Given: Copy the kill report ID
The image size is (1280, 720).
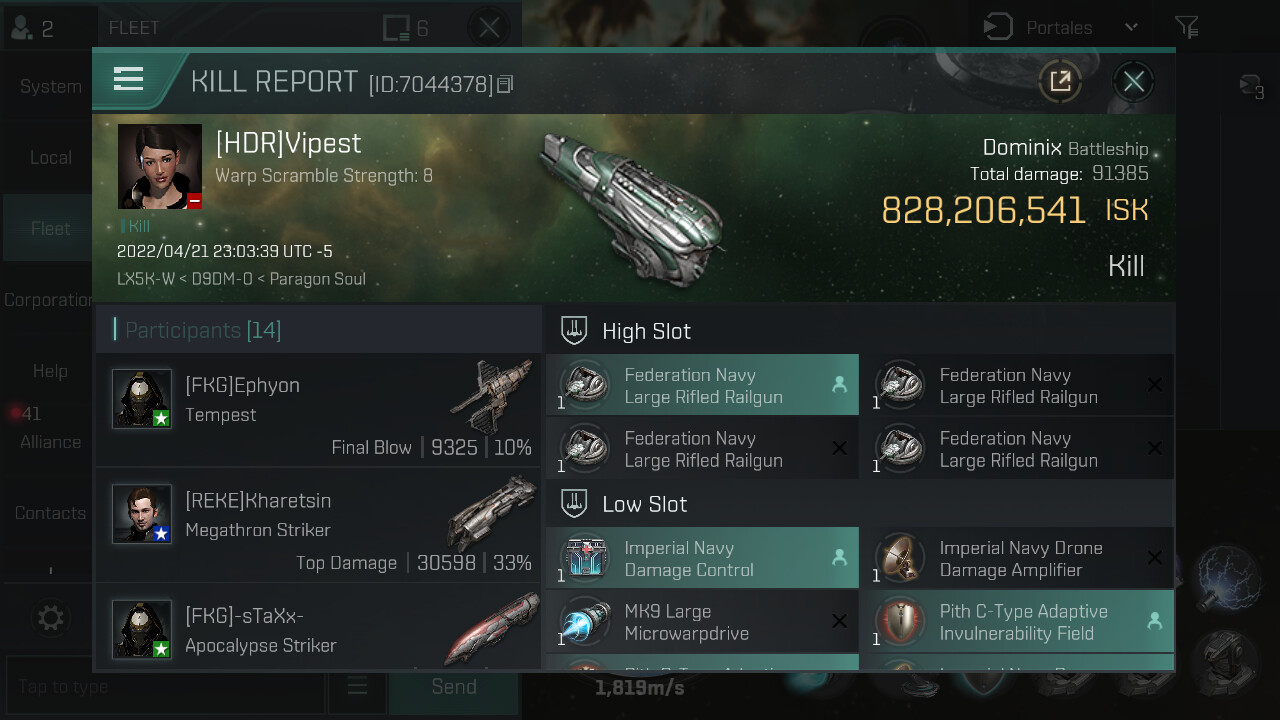Looking at the screenshot, I should pos(505,85).
